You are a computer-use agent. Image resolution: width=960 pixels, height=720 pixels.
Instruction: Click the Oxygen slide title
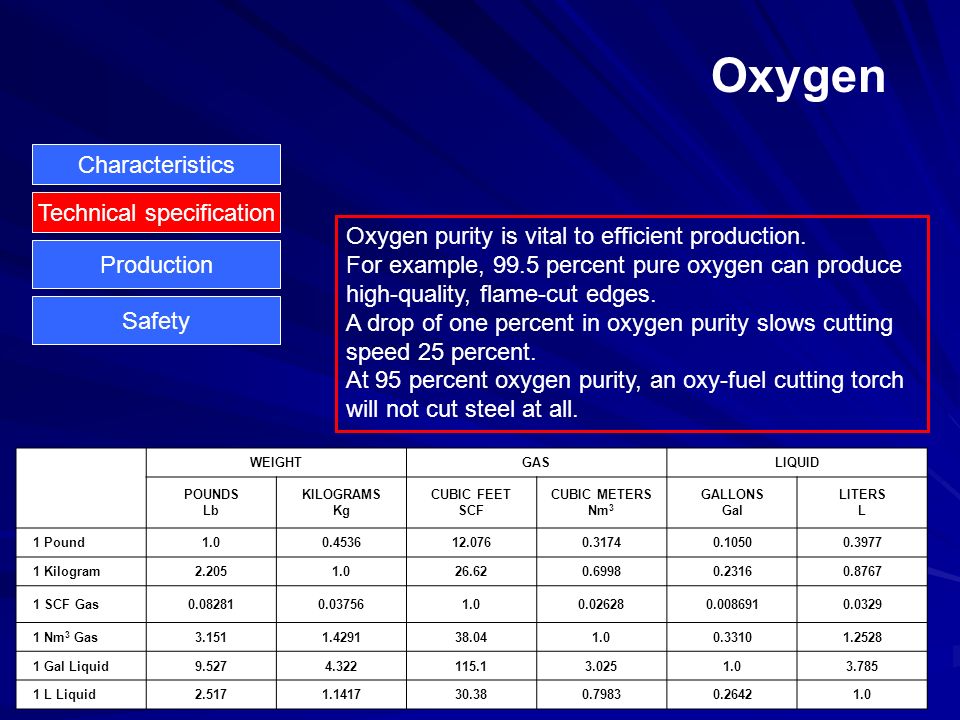pyautogui.click(x=798, y=77)
